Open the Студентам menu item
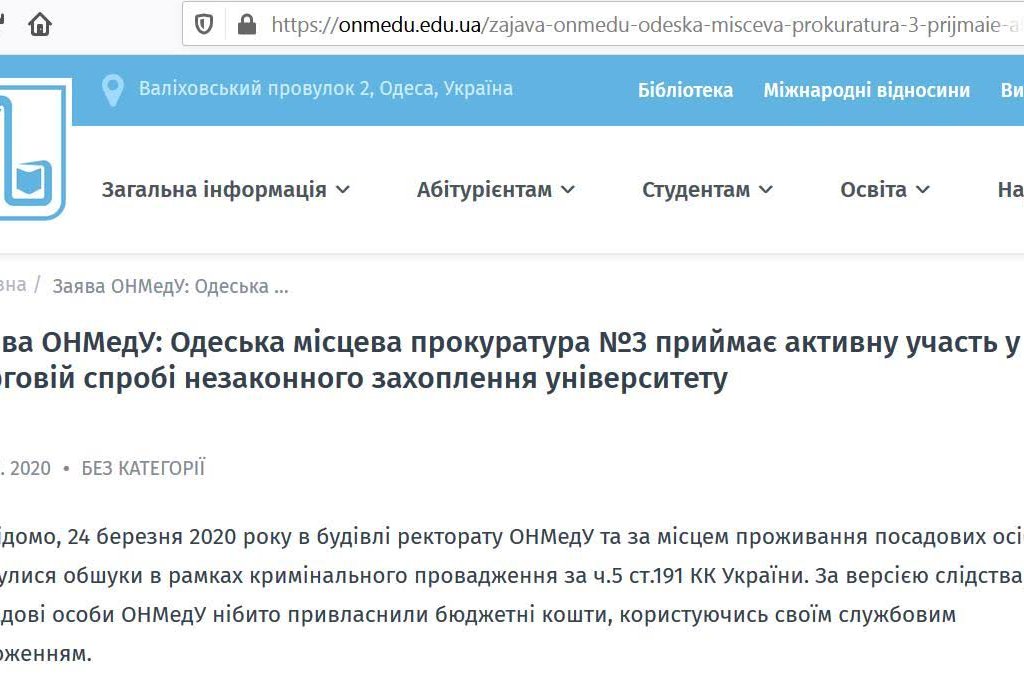Screen dimensions: 1024x695 point(696,189)
